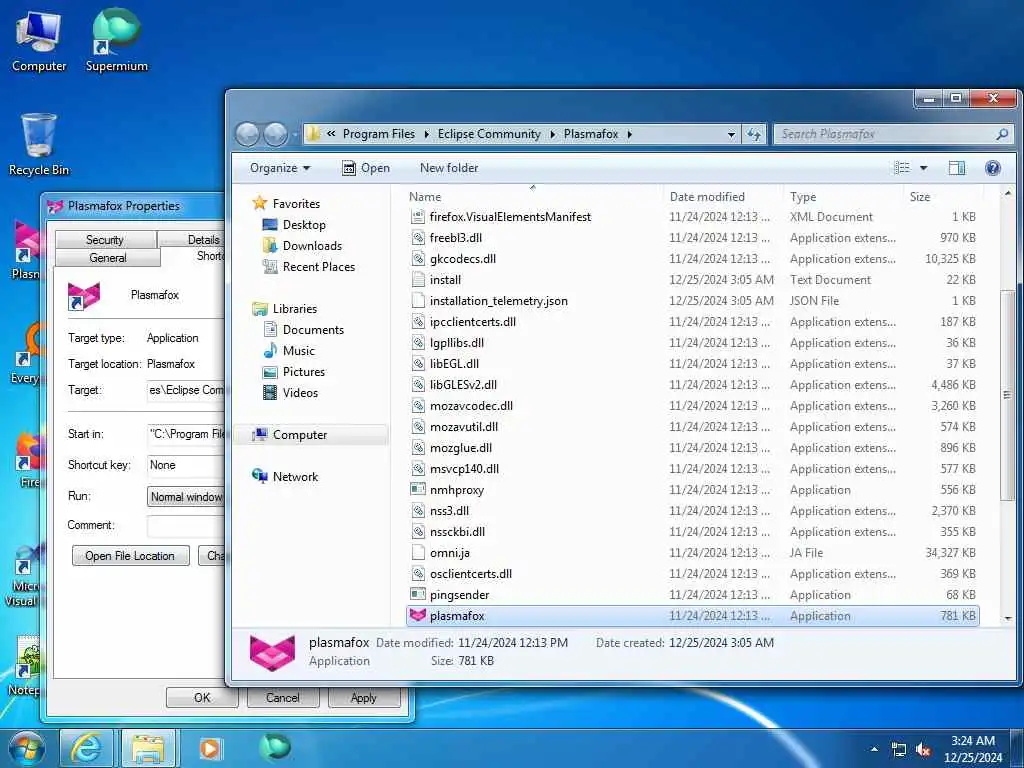Select the installation_telemetry.json file
The width and height of the screenshot is (1024, 768).
coord(692,300)
